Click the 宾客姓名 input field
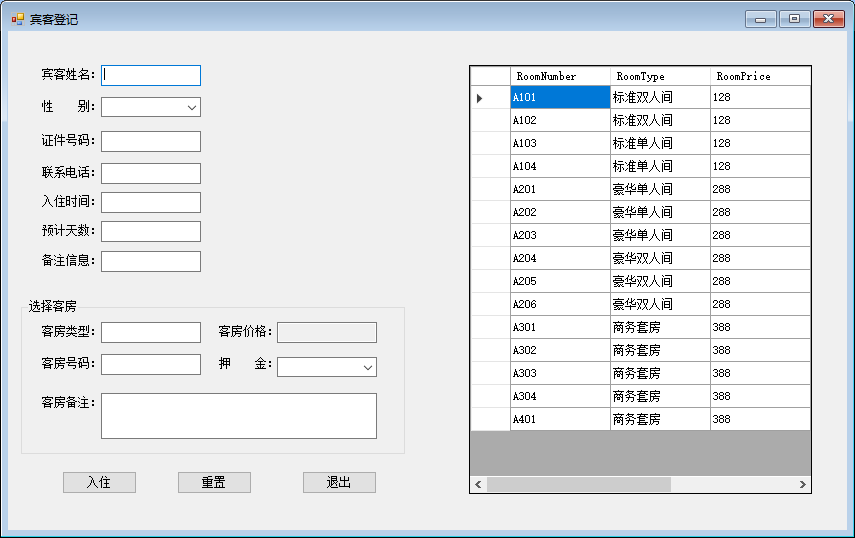Viewport: 855px width, 538px height. [151, 75]
